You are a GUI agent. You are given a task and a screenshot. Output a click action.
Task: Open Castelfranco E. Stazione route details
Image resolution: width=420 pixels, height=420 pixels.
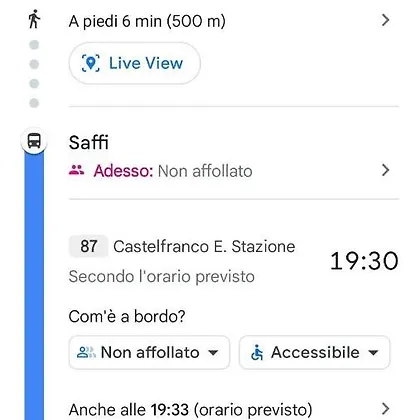click(x=204, y=247)
